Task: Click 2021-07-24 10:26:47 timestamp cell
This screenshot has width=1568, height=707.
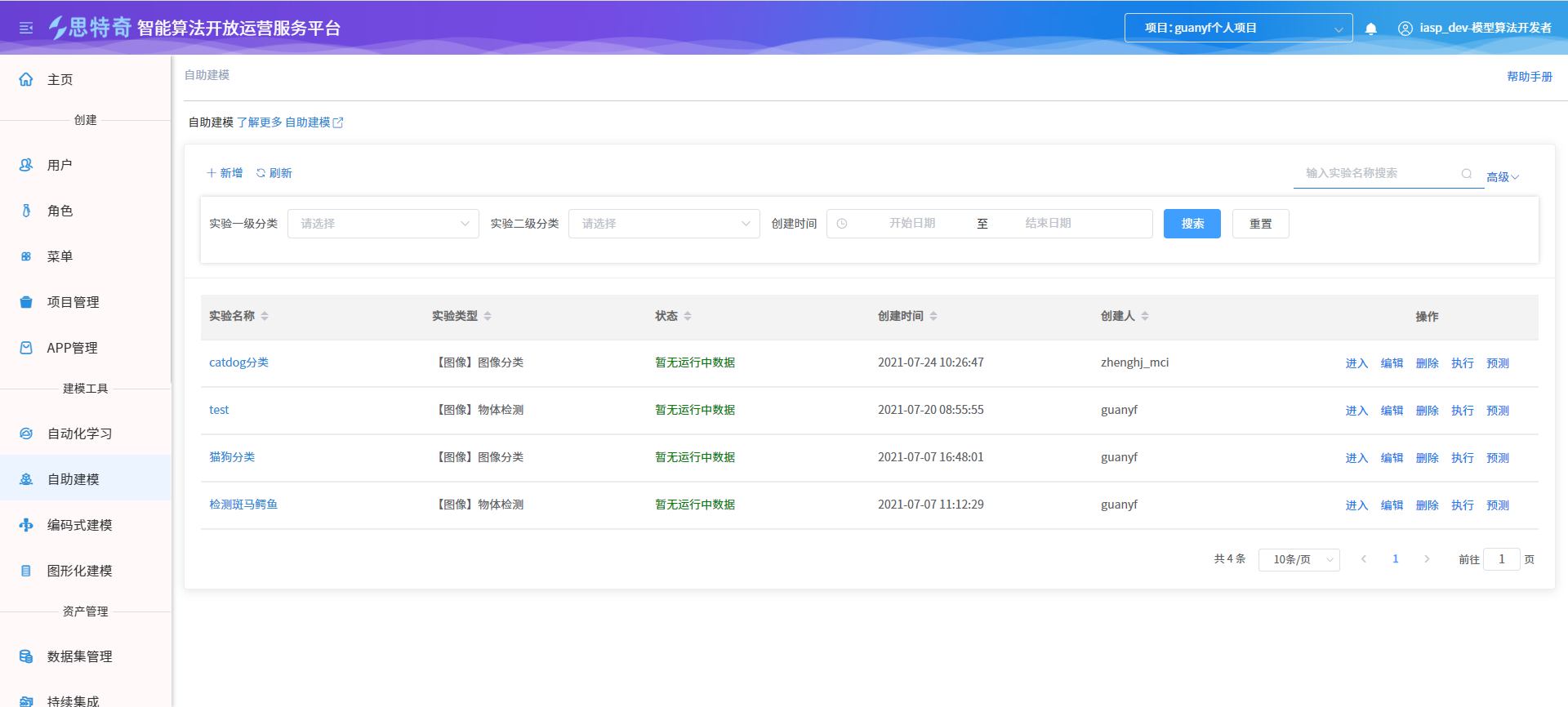Action: pyautogui.click(x=931, y=362)
